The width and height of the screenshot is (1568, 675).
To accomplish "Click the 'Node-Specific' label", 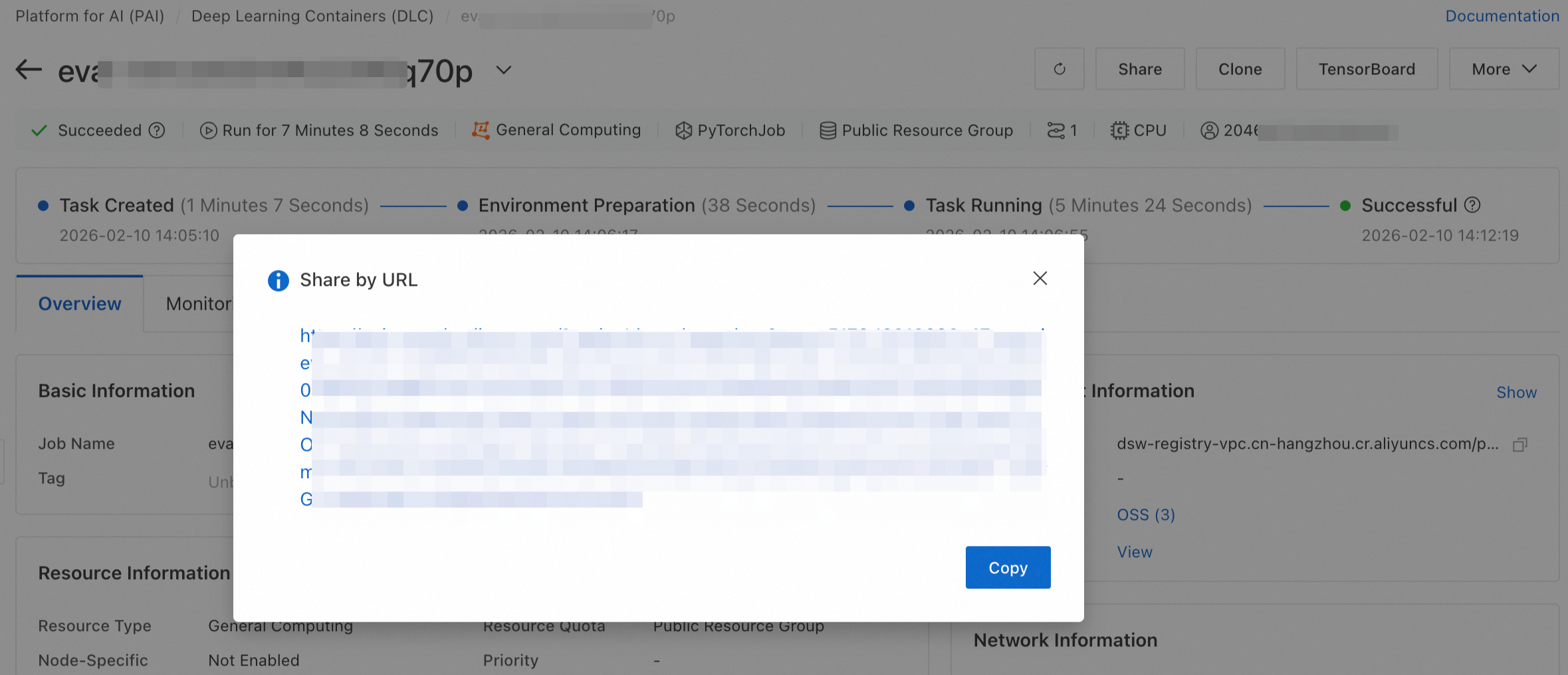I will (93, 660).
